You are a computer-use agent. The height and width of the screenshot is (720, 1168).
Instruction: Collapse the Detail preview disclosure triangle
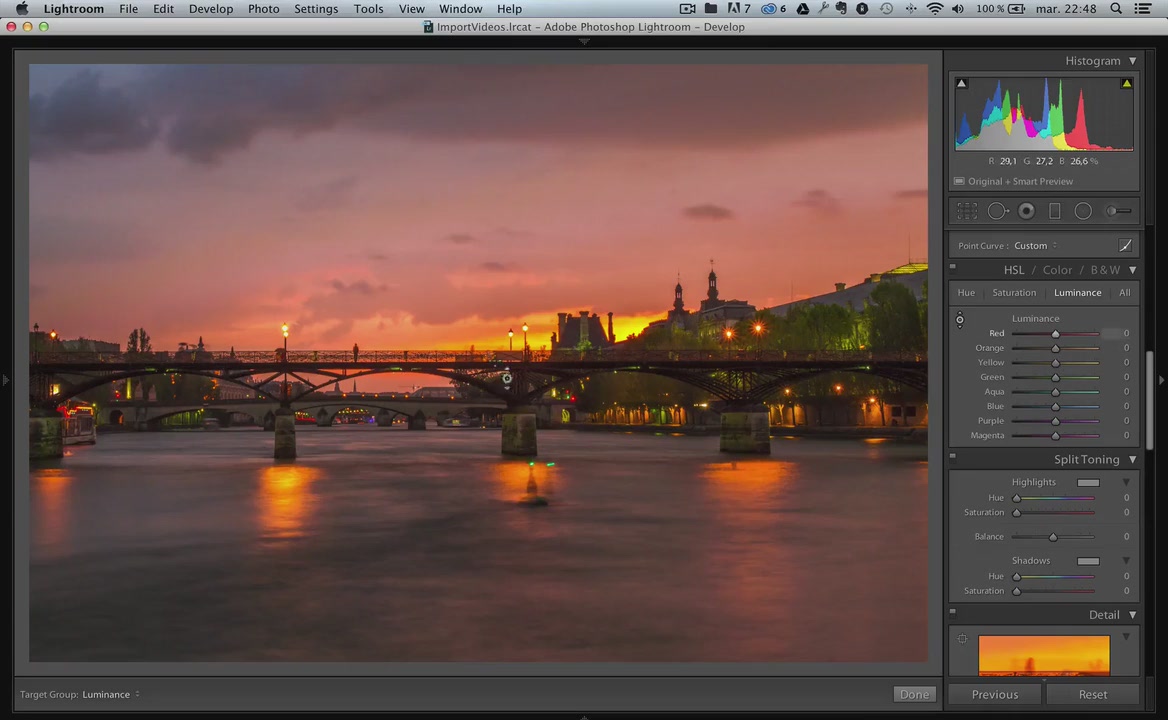tap(1126, 637)
